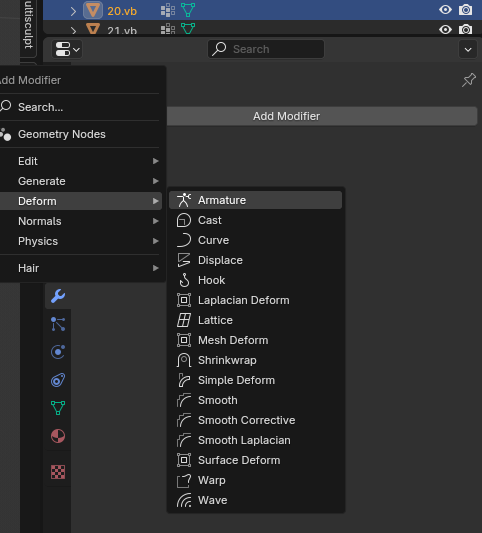
Task: Open the Edit modifier submenu
Action: (81, 161)
